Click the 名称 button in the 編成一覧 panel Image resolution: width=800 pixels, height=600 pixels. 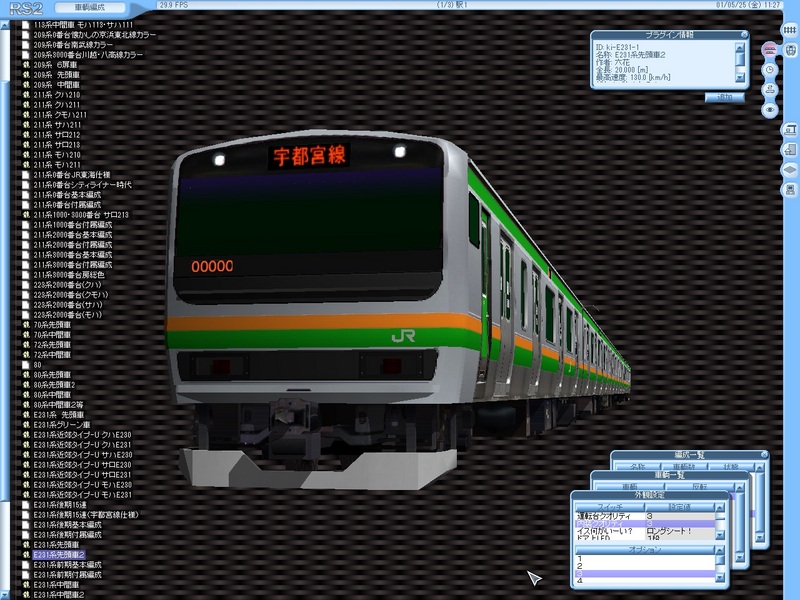point(639,464)
